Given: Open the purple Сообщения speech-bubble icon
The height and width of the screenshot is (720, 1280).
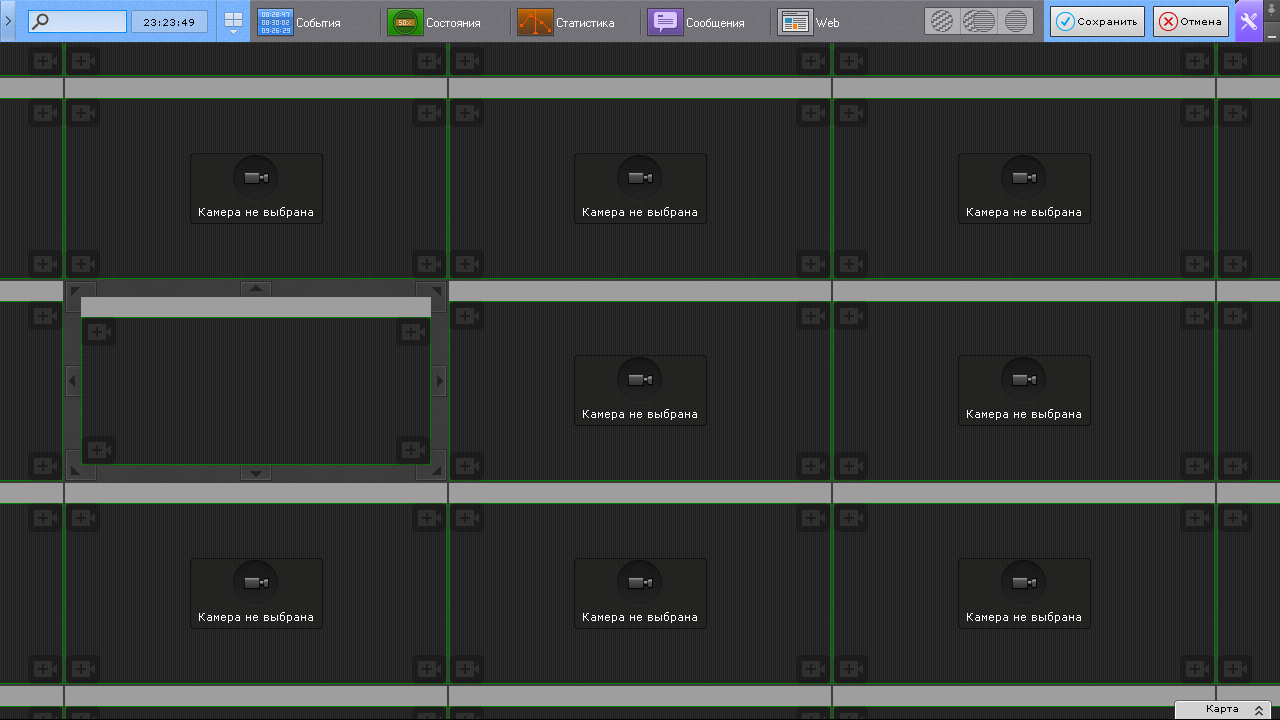Looking at the screenshot, I should click(665, 22).
